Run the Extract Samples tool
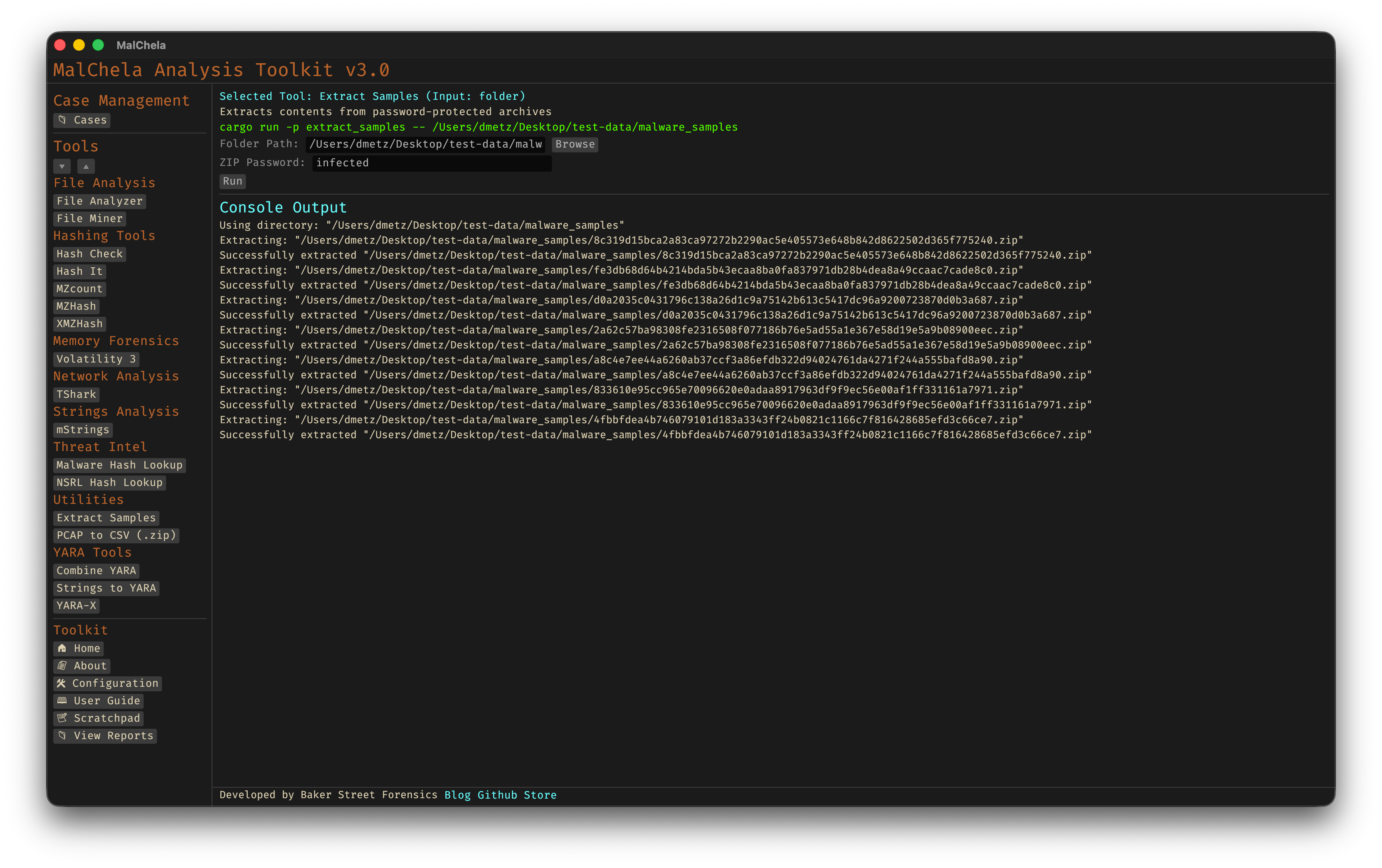The width and height of the screenshot is (1382, 868). point(232,181)
